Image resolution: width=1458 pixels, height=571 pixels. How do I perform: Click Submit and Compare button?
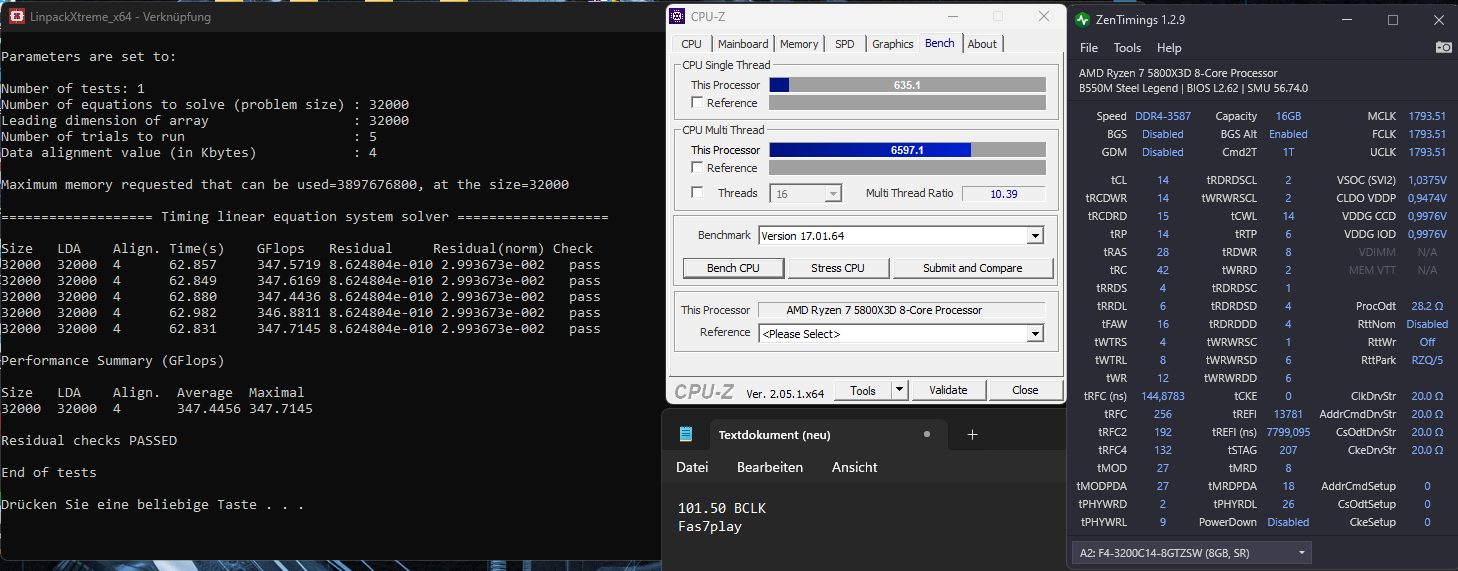[973, 268]
